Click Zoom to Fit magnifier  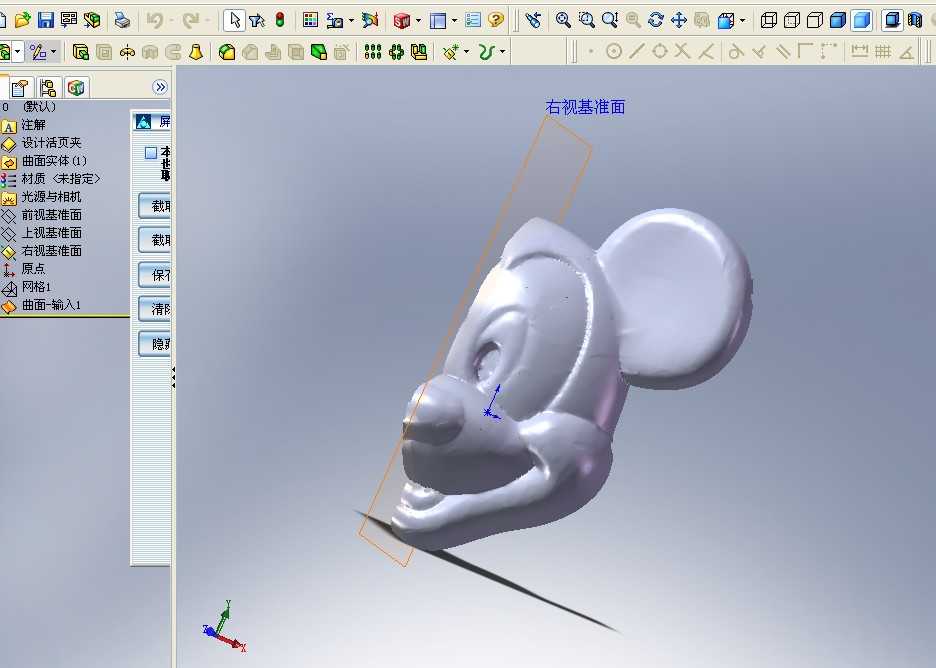[562, 20]
